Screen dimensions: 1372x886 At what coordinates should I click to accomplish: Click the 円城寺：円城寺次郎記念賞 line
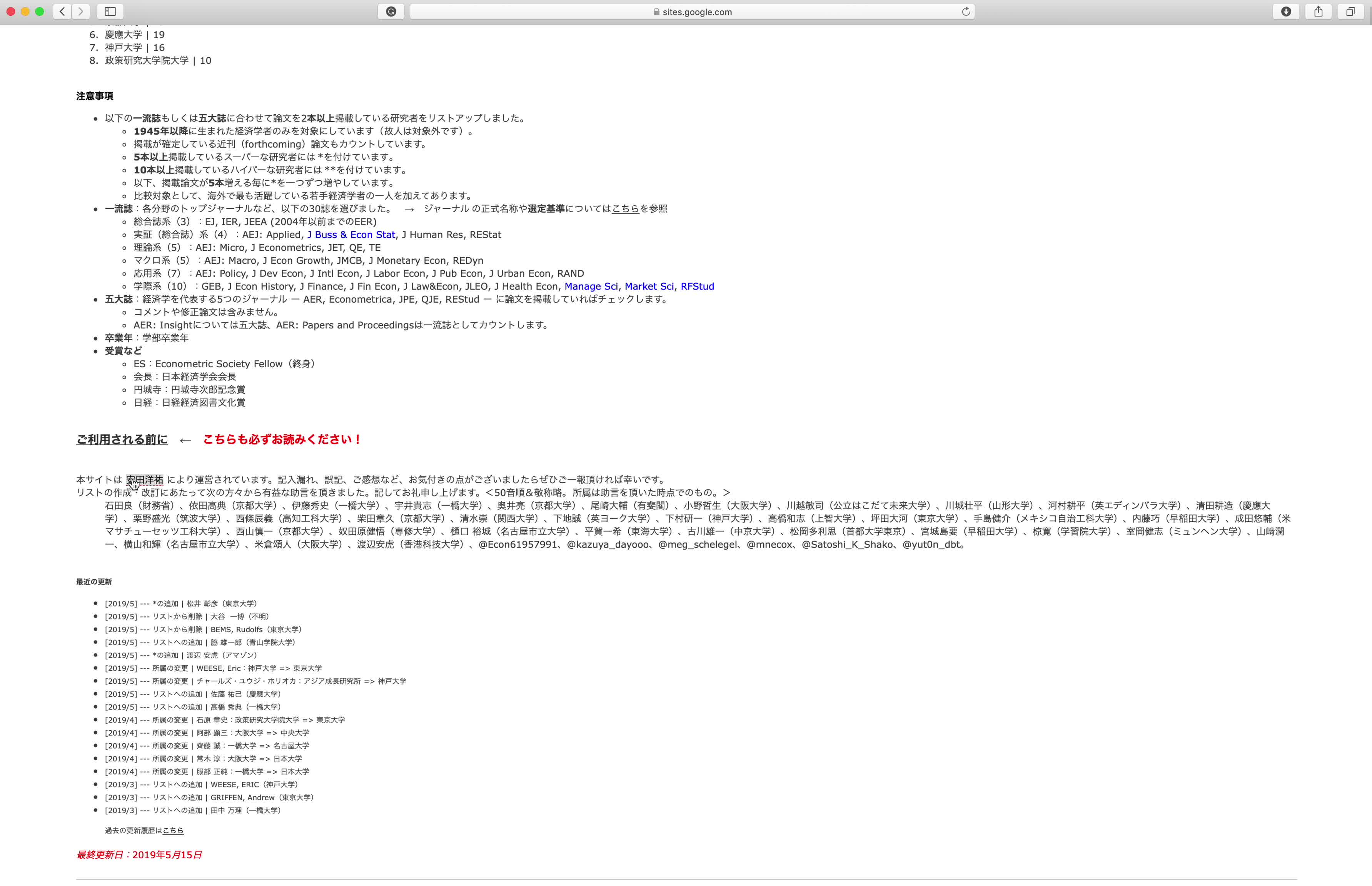[189, 390]
